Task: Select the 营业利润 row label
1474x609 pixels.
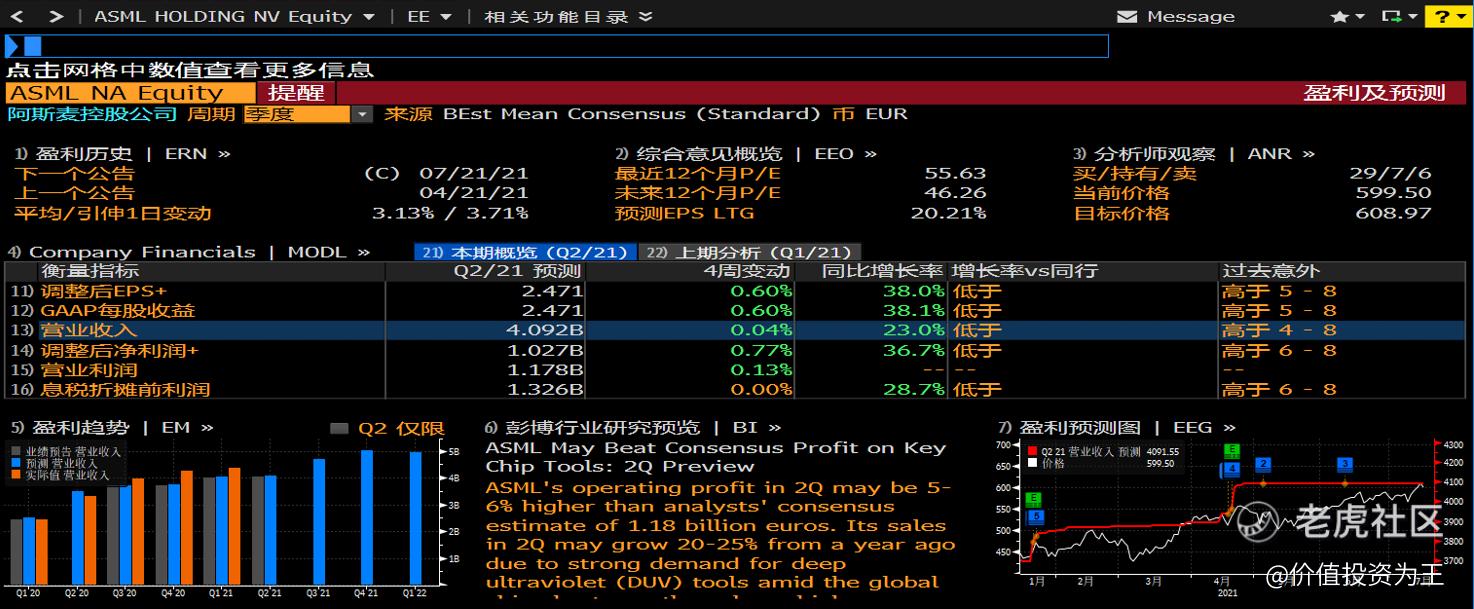Action: [x=88, y=370]
